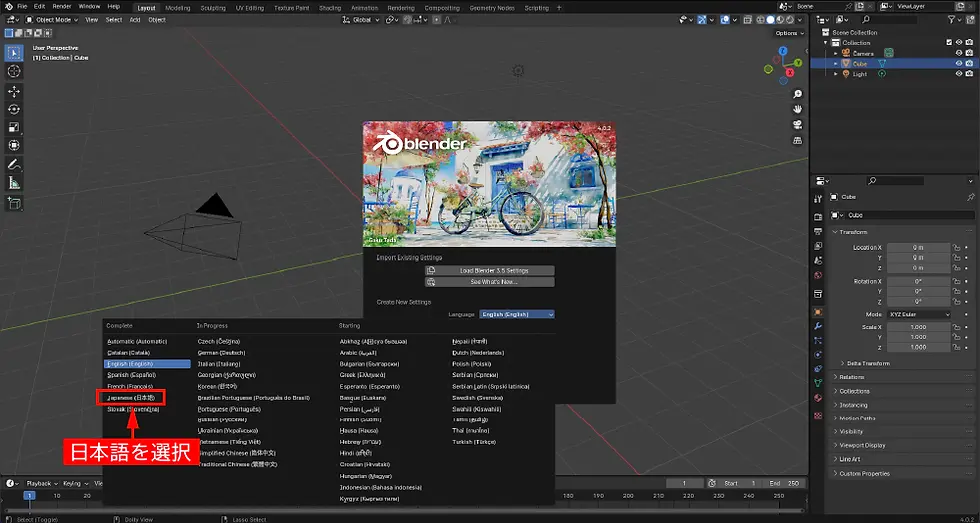980x523 pixels.
Task: Switch to Solid viewport shading
Action: 770,19
